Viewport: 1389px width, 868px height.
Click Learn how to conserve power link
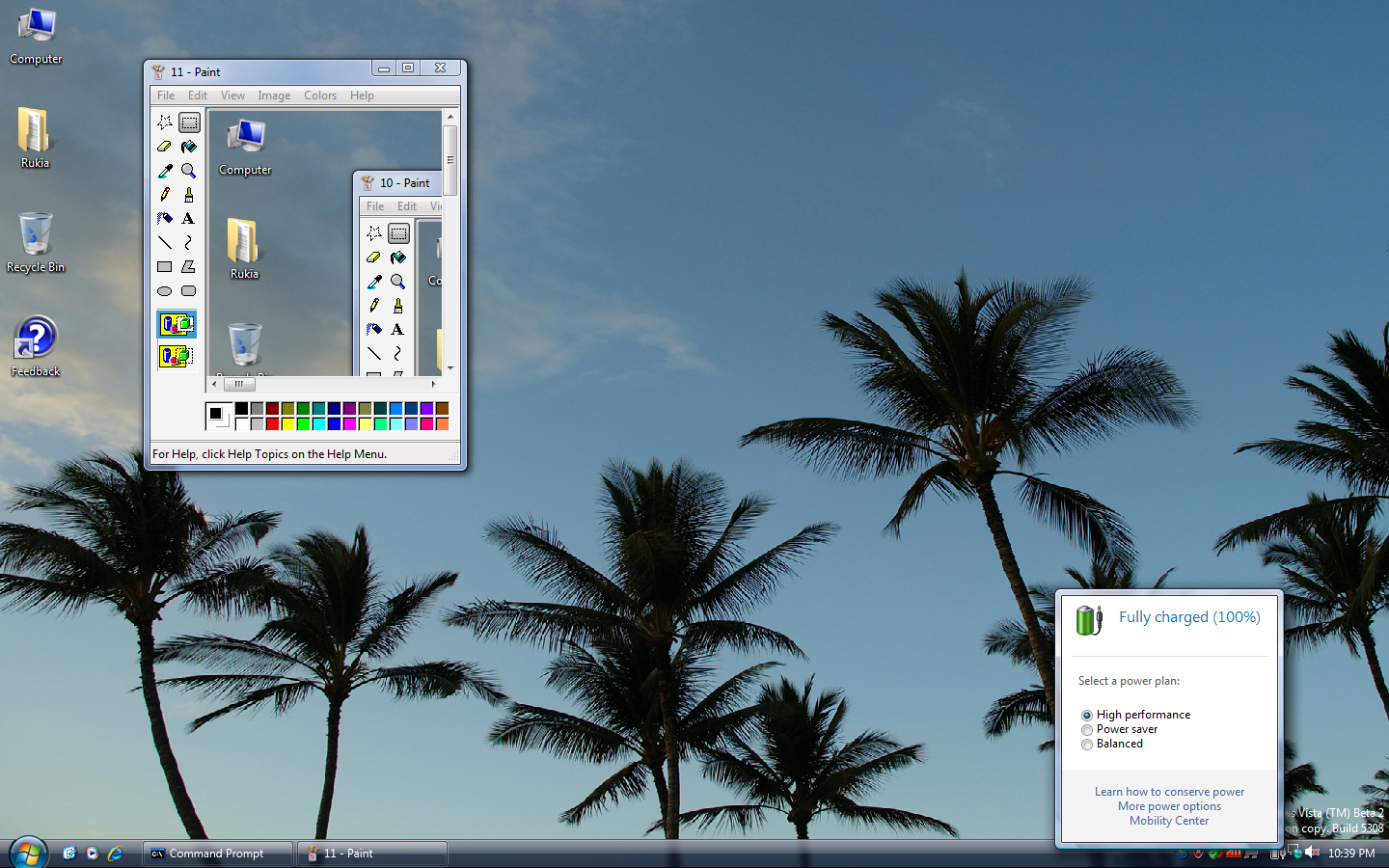point(1169,792)
